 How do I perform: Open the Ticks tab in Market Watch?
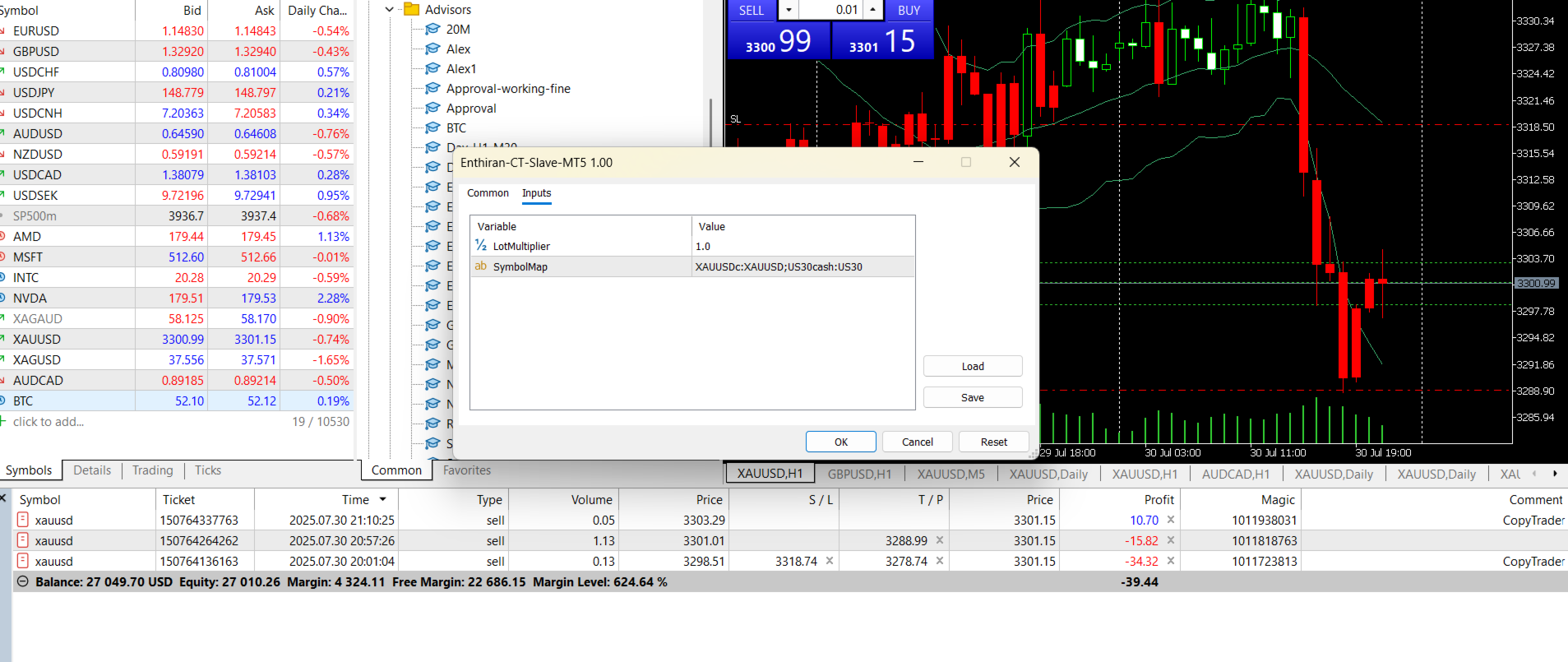[208, 470]
